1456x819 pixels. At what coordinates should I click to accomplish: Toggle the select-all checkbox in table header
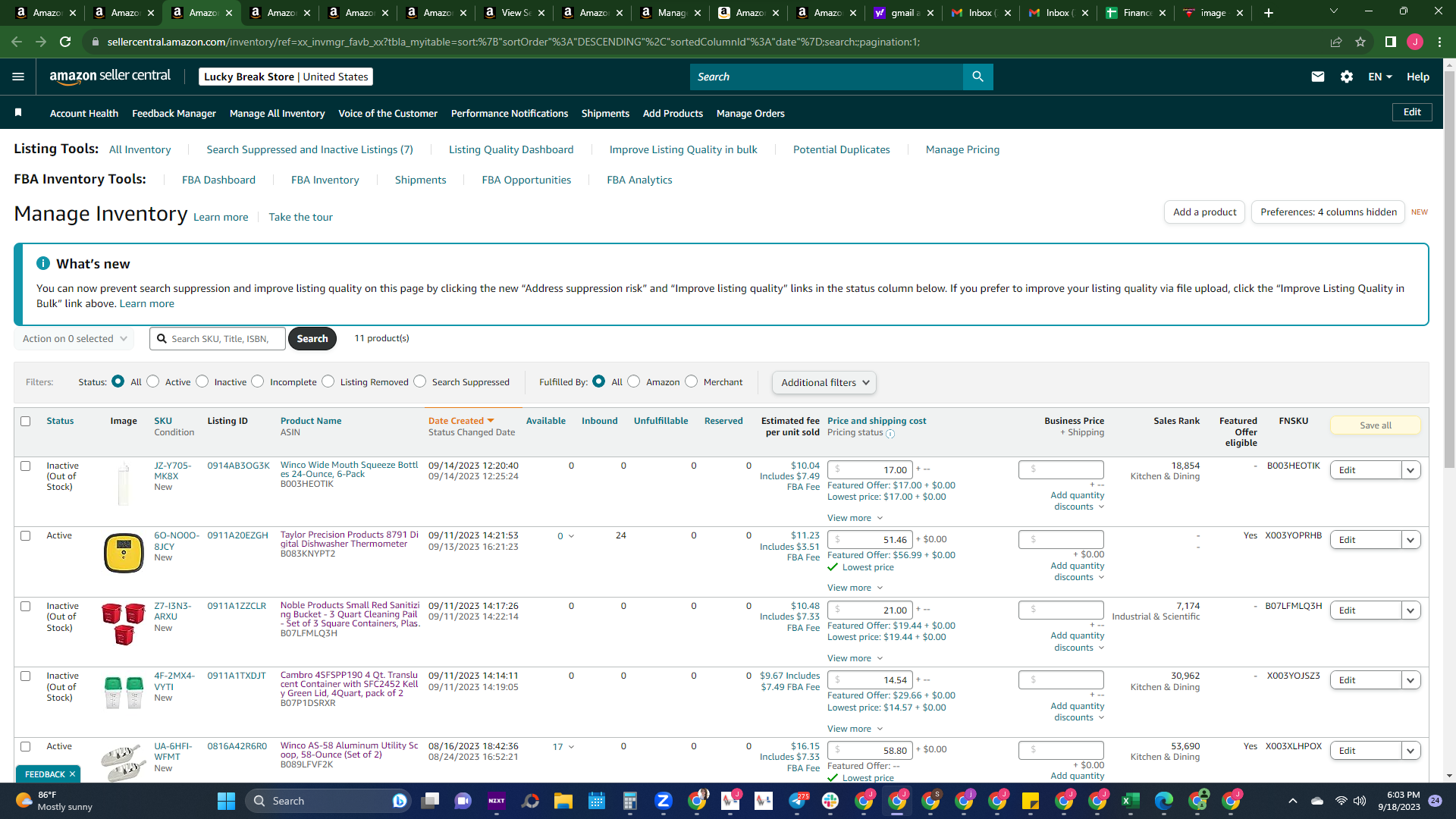[25, 421]
